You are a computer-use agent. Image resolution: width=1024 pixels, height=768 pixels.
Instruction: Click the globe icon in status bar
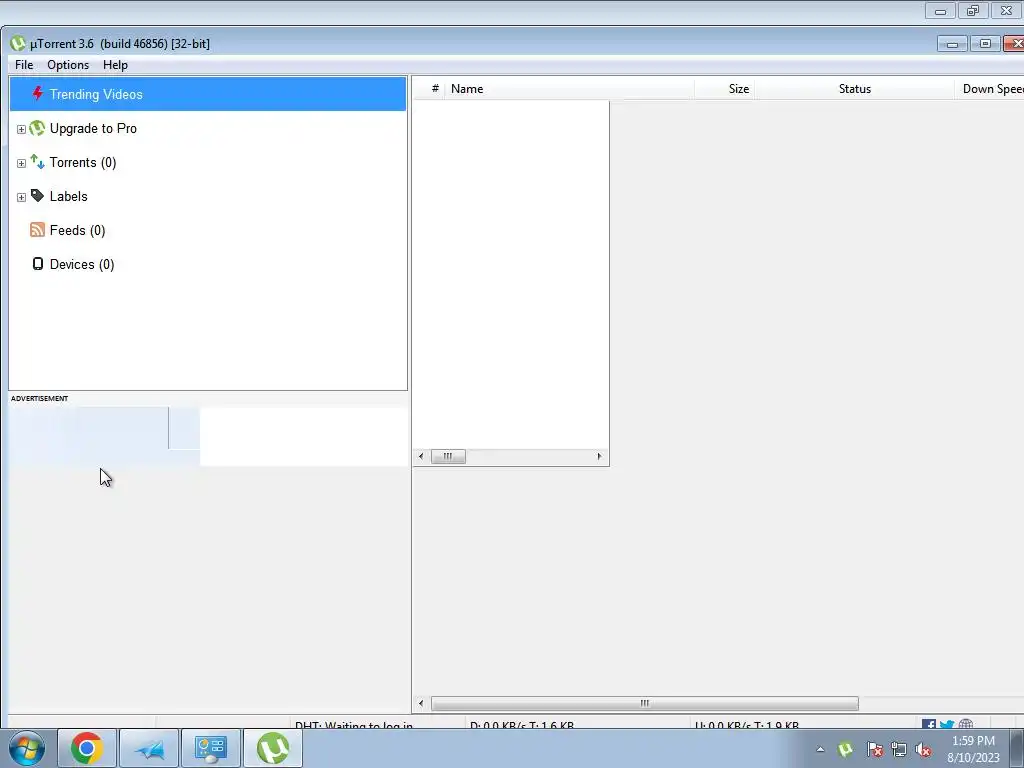coord(966,724)
